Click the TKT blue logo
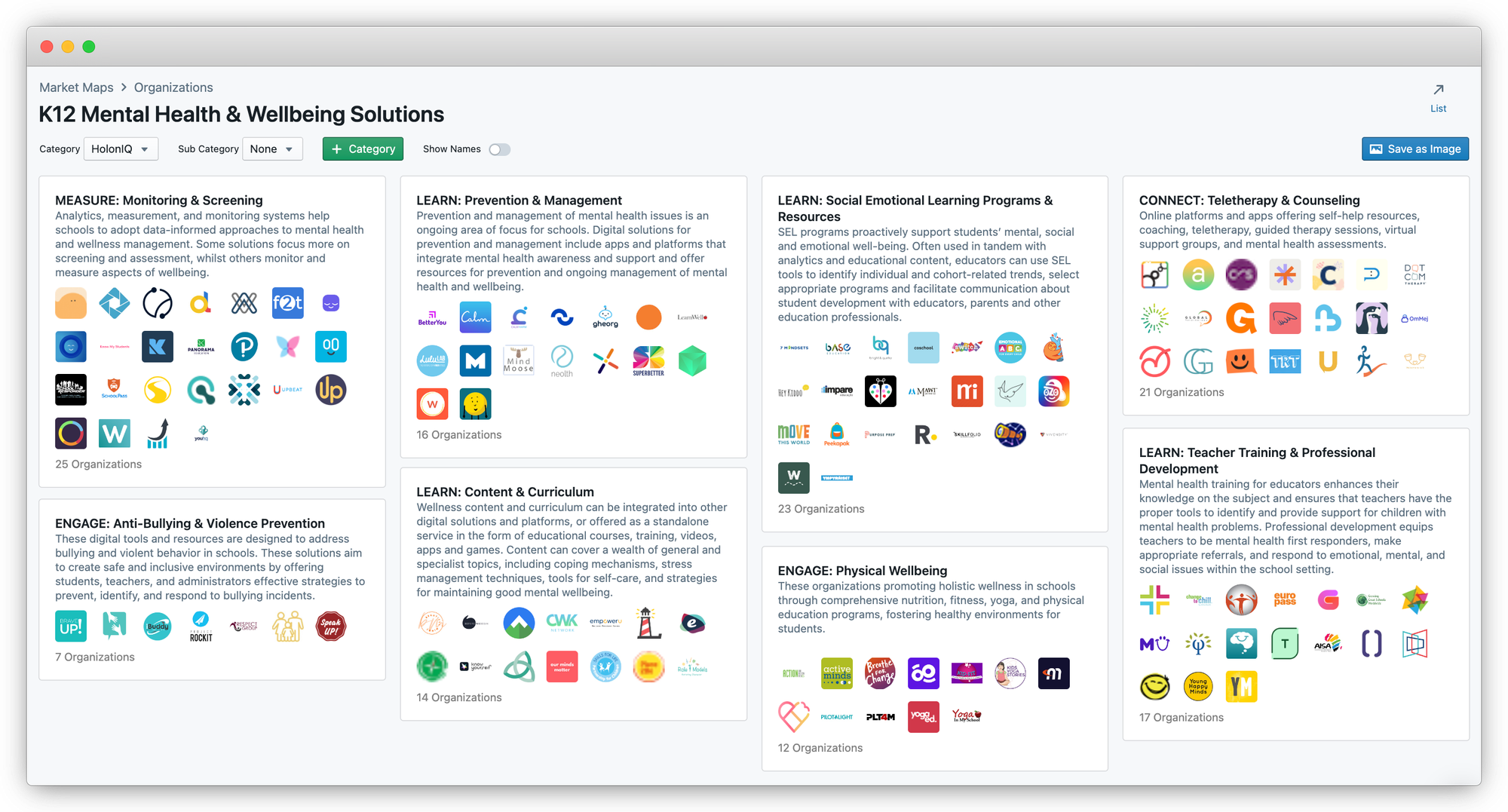 click(x=1285, y=362)
